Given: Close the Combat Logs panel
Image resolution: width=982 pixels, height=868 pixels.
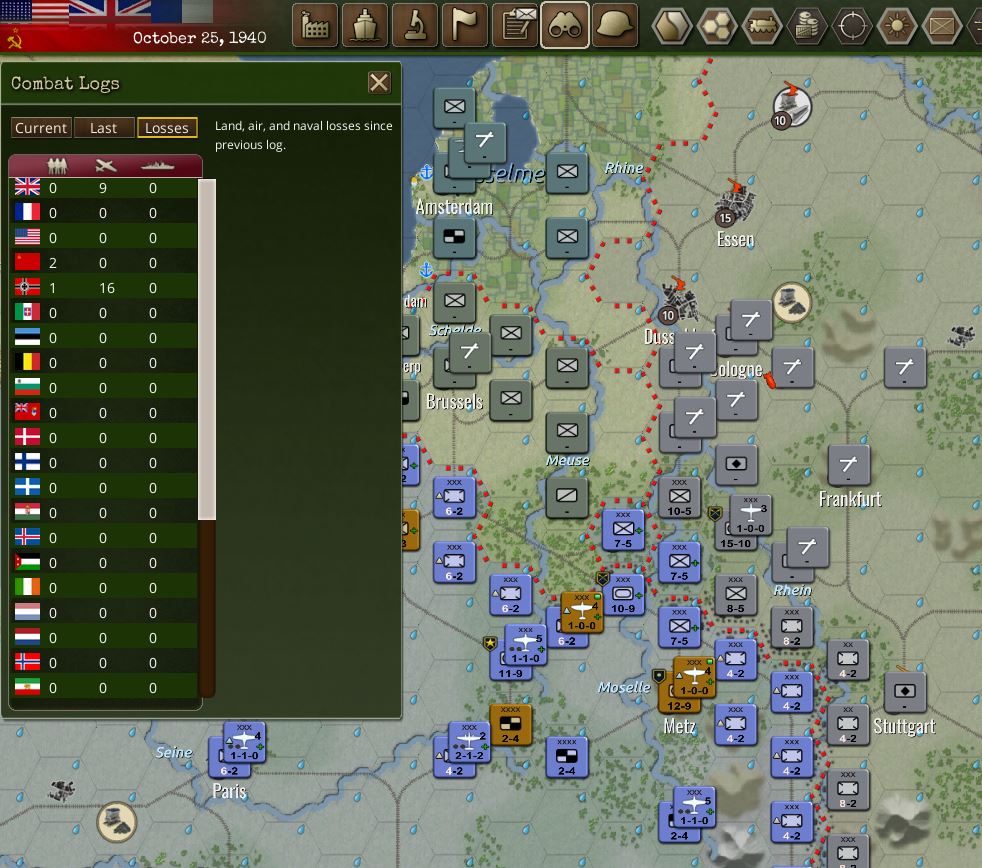Looking at the screenshot, I should pos(379,83).
